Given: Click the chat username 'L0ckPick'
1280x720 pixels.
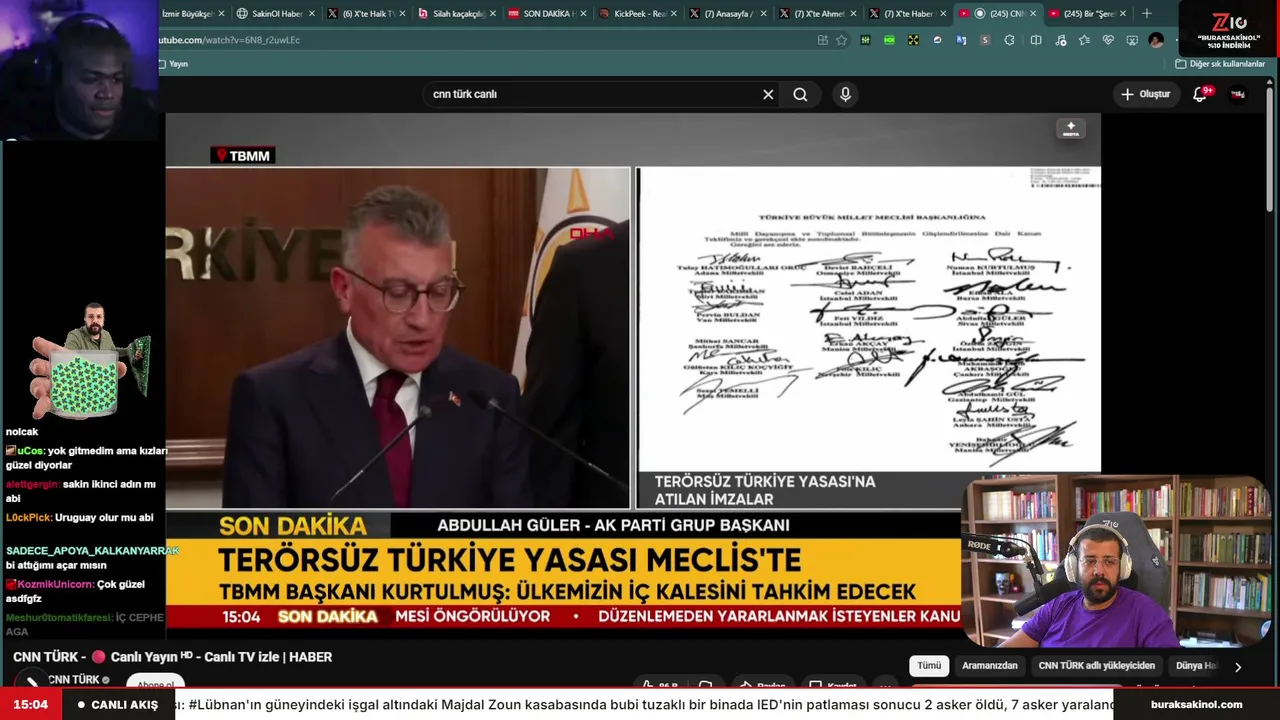Looking at the screenshot, I should (x=29, y=518).
